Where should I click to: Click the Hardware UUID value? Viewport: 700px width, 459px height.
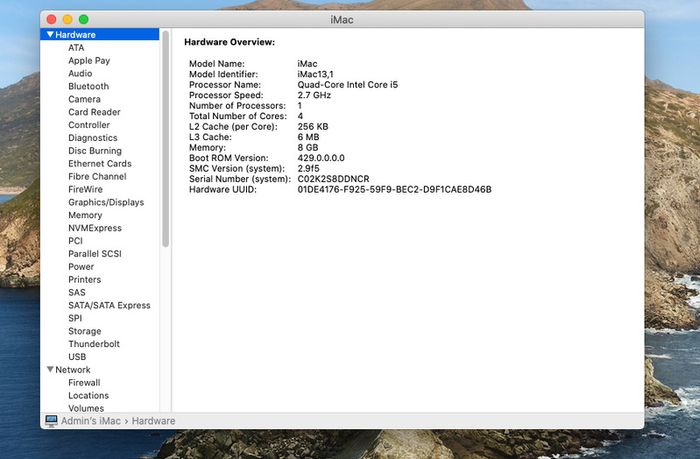(394, 189)
